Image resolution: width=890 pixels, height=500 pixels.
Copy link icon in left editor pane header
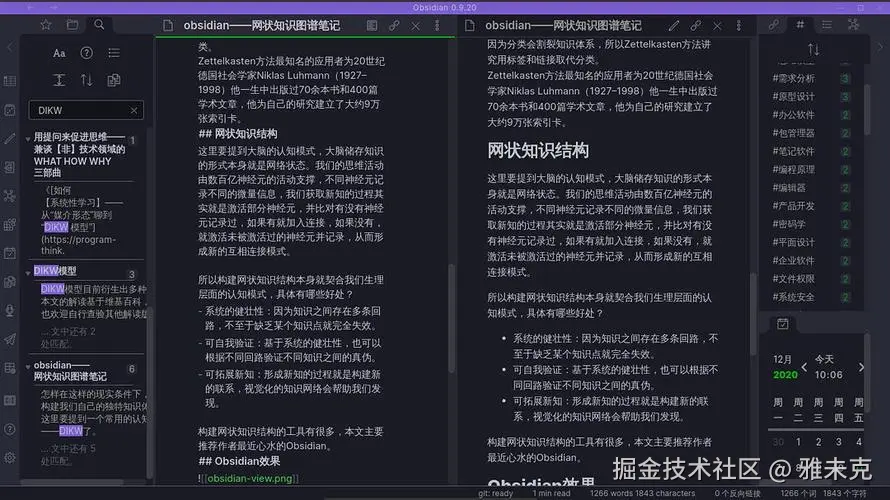click(x=394, y=26)
